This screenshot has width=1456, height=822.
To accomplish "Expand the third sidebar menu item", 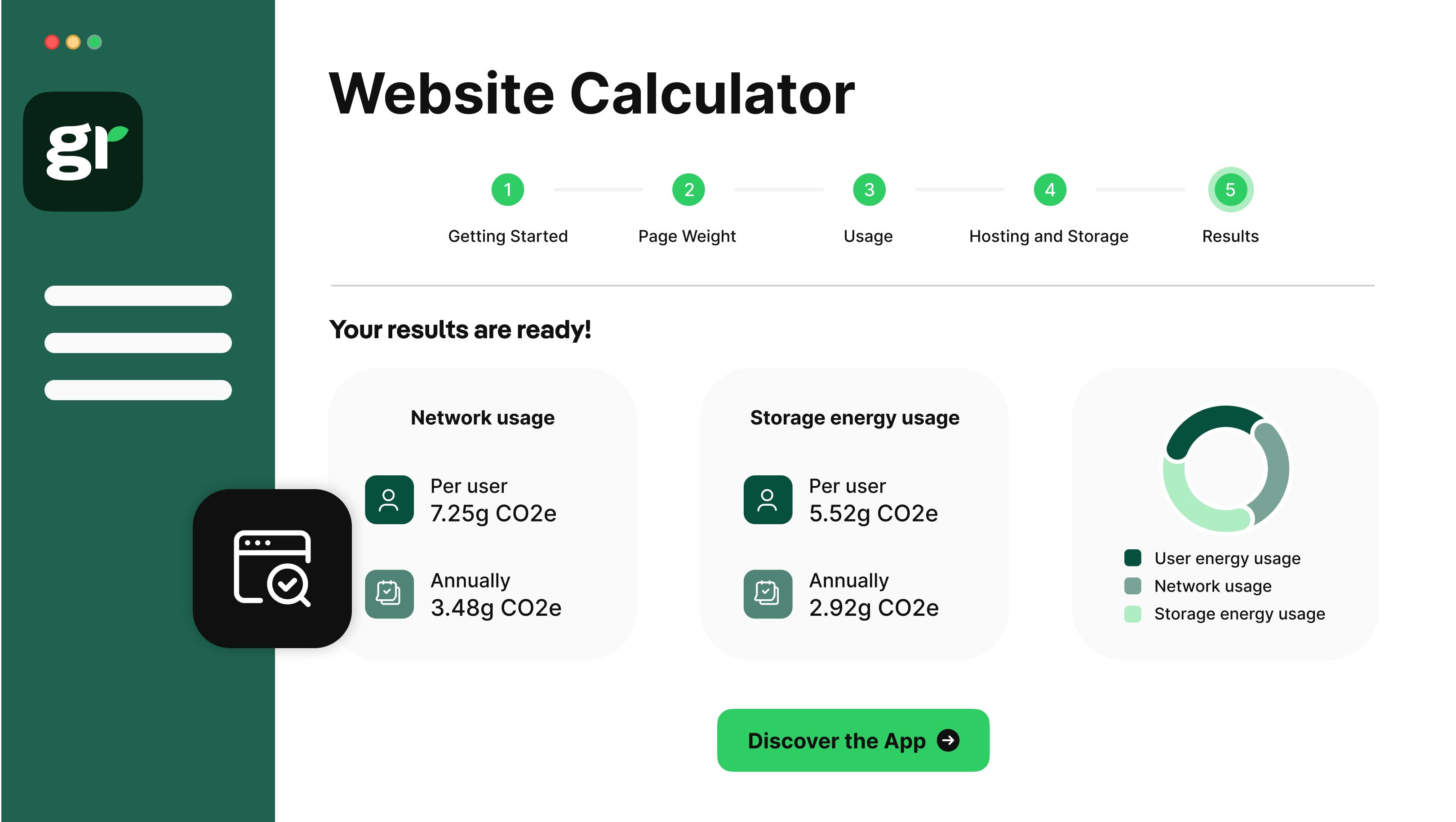I will point(138,390).
